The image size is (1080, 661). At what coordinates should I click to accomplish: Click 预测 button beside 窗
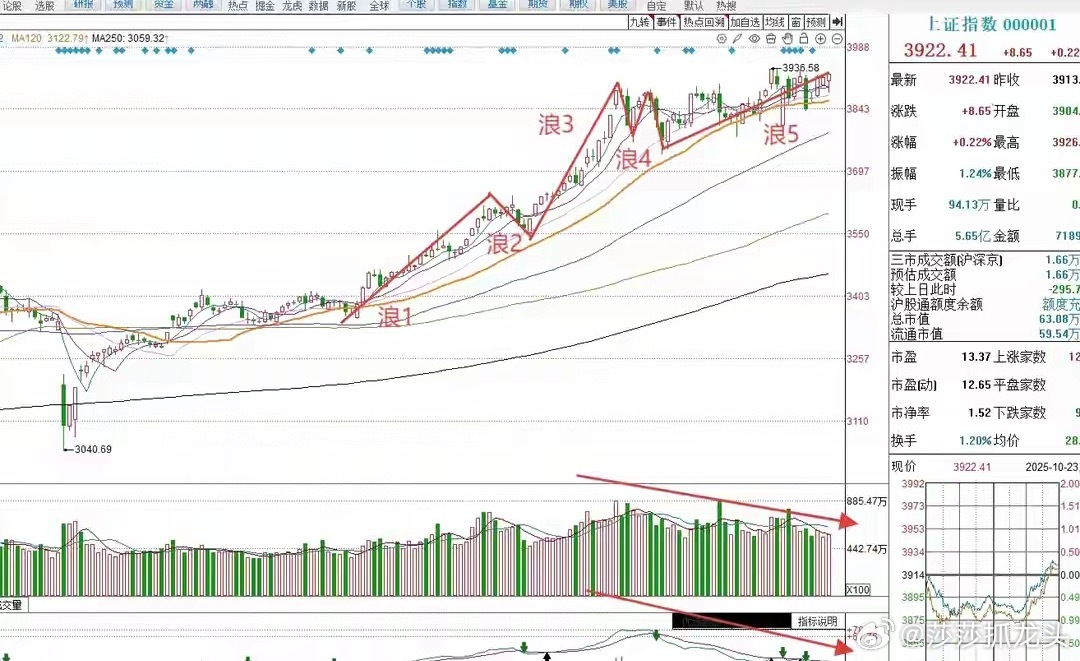tap(816, 22)
